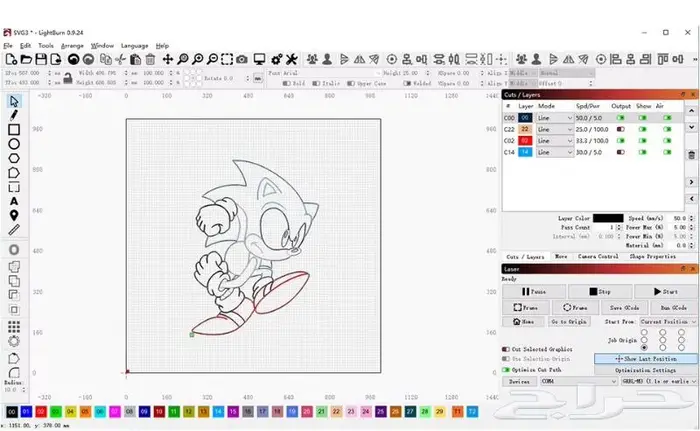
Task: Choose the Position Laser marker tool
Action: [x=14, y=215]
